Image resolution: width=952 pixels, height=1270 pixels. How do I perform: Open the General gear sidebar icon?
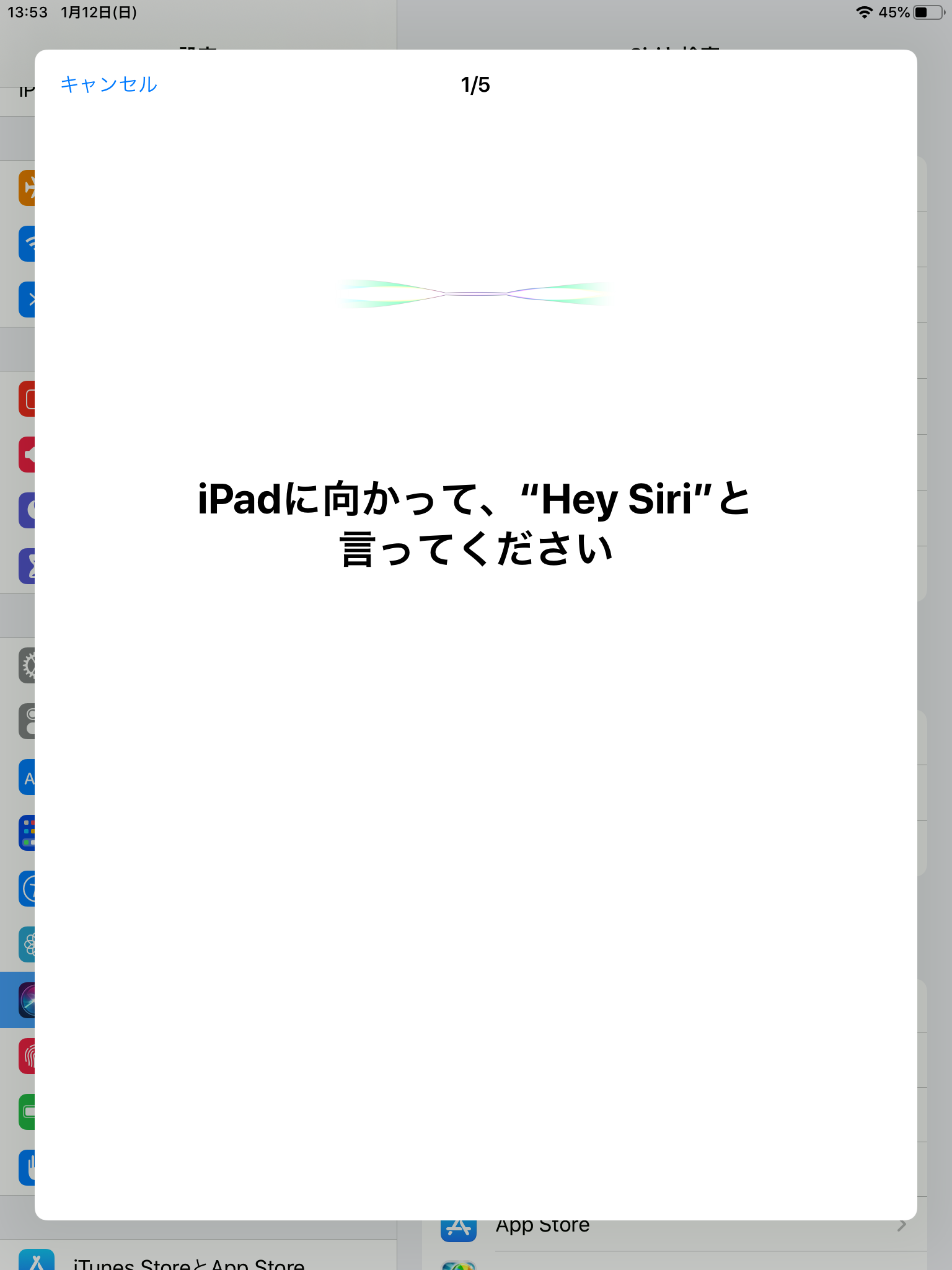click(x=27, y=665)
